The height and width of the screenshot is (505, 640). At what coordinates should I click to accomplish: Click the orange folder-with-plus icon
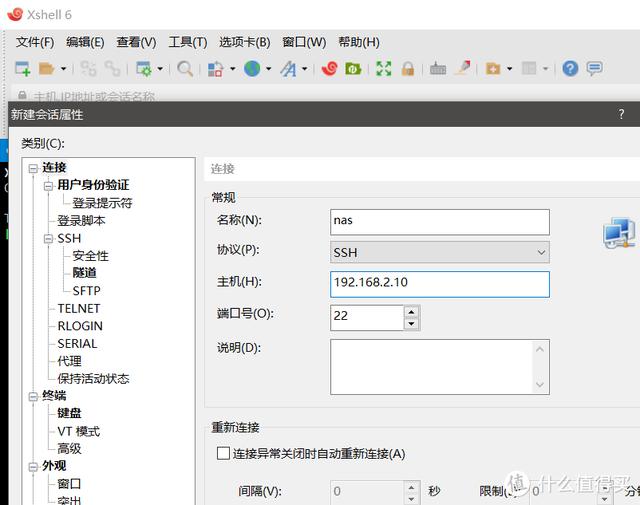493,69
